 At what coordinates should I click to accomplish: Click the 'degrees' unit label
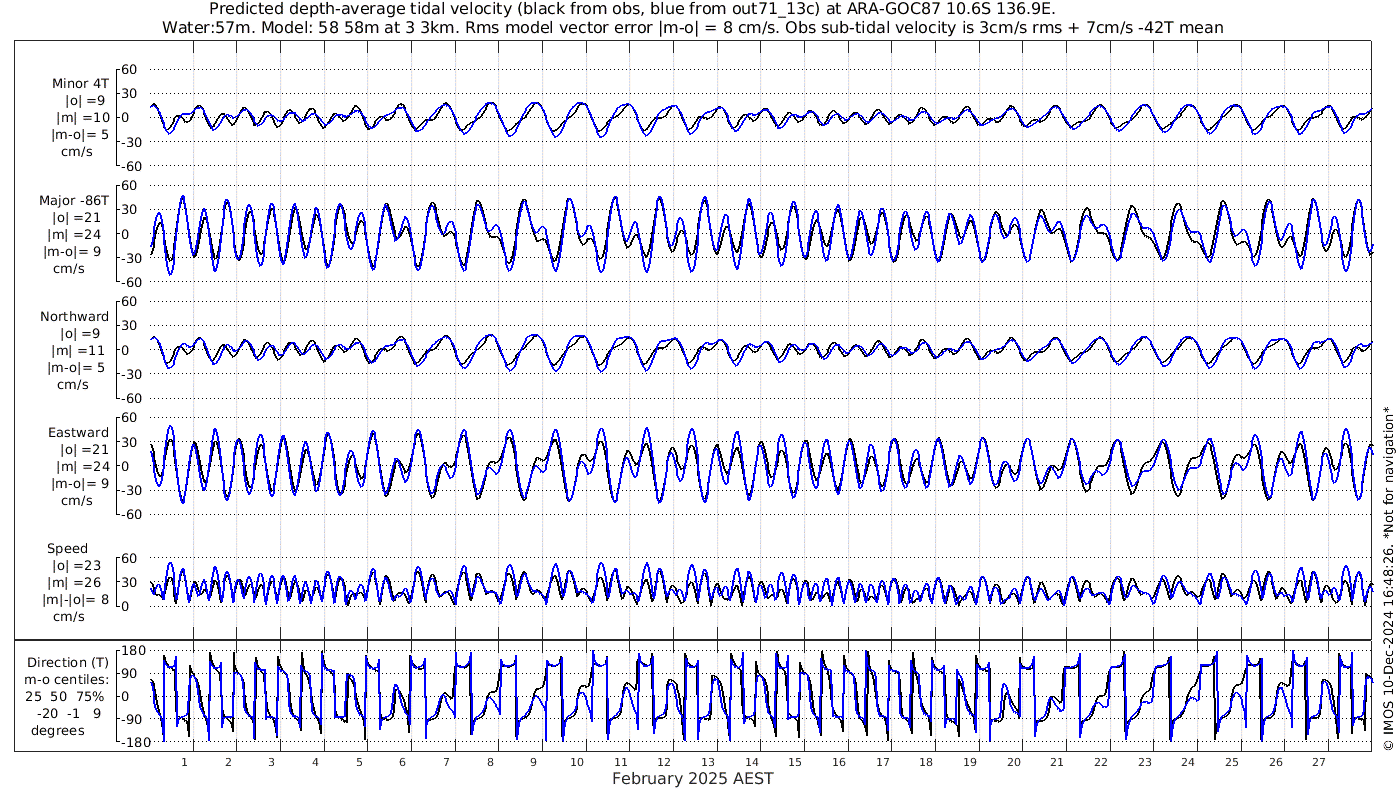[58, 731]
